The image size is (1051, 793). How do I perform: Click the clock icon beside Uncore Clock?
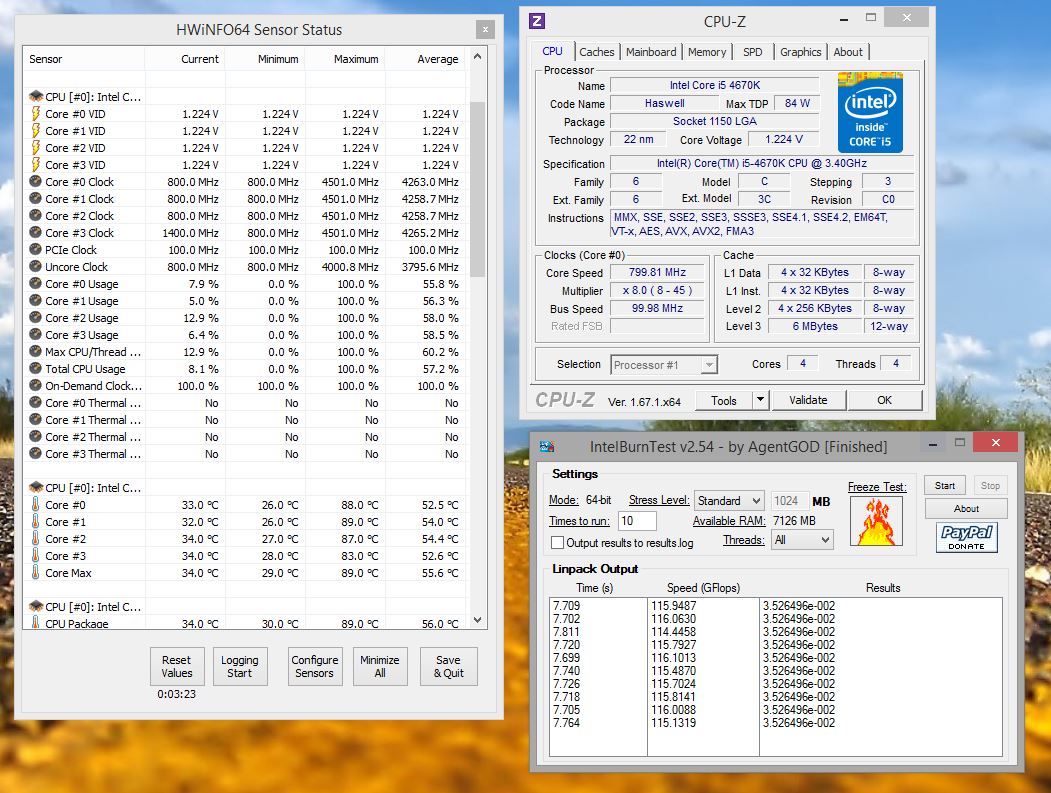[36, 267]
